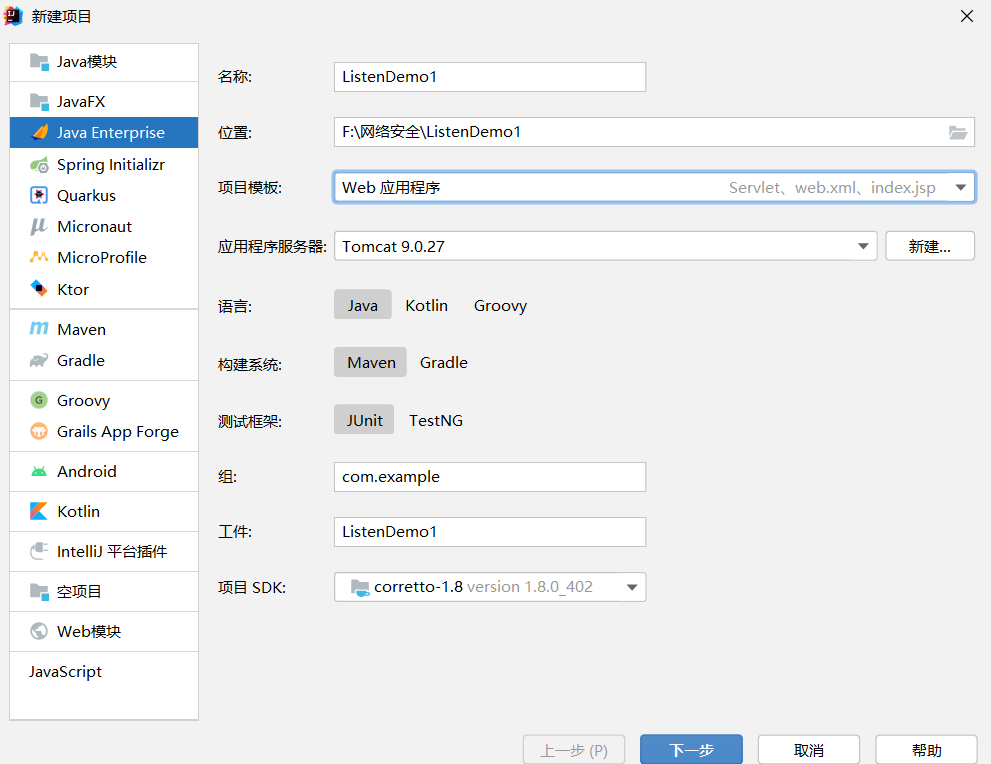Click the Gradle elephant icon in the sidebar
The width and height of the screenshot is (991, 764).
pos(39,360)
